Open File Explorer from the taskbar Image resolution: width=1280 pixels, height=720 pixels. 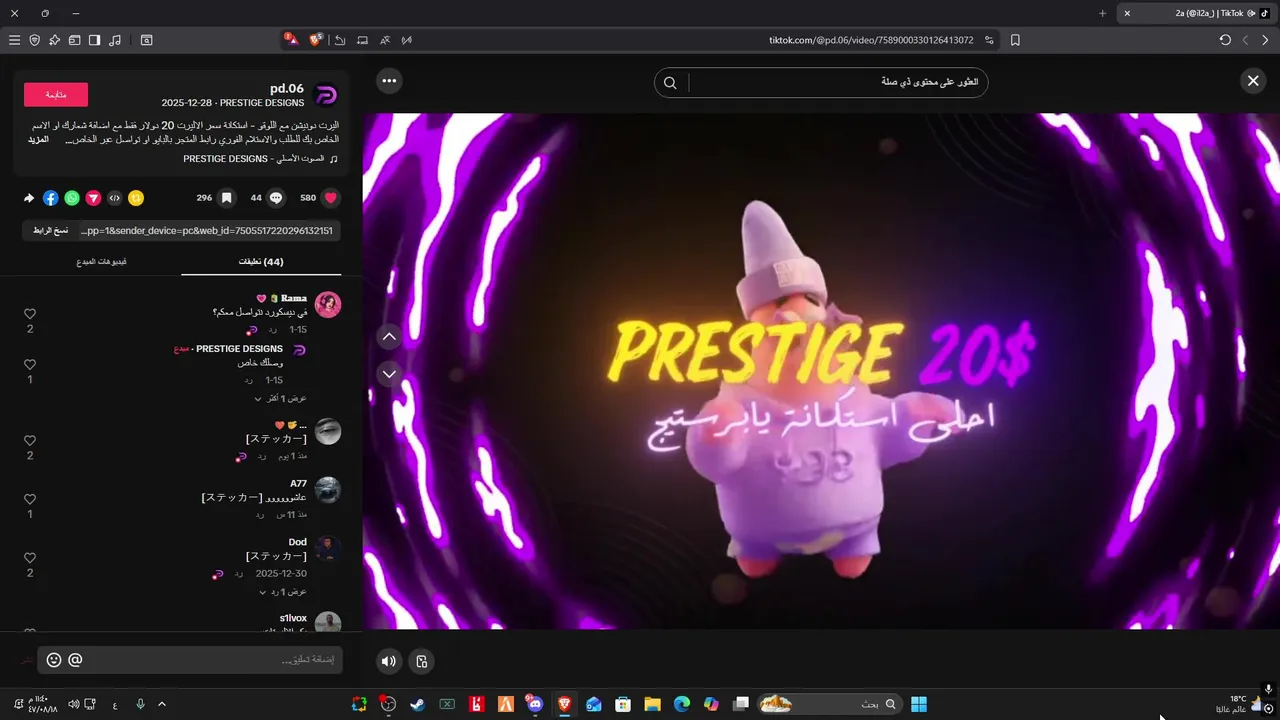[x=652, y=704]
